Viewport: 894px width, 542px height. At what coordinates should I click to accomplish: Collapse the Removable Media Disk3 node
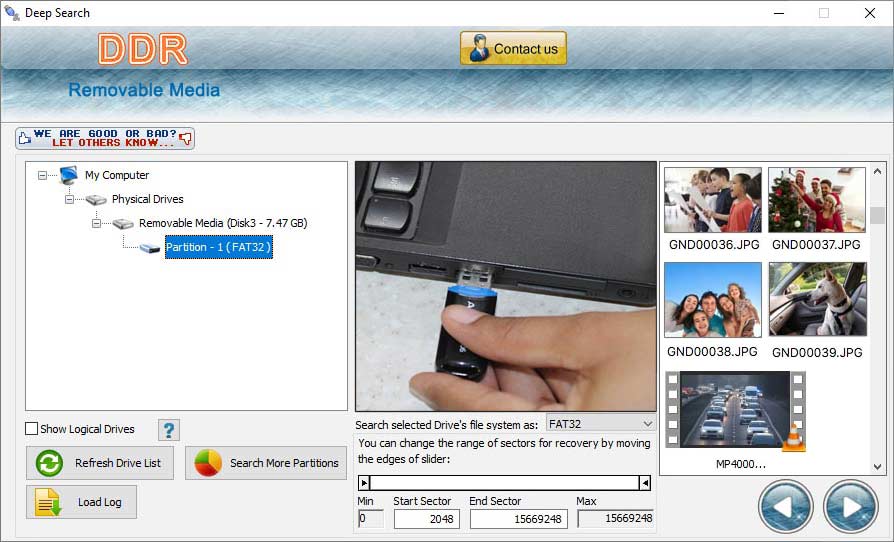pos(96,223)
